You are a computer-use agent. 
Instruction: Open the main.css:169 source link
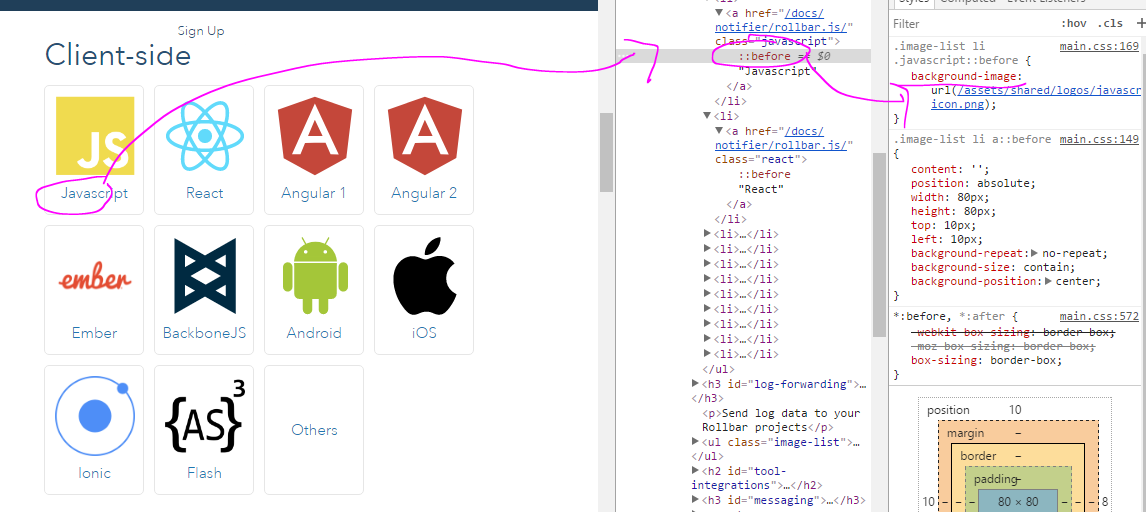1099,46
